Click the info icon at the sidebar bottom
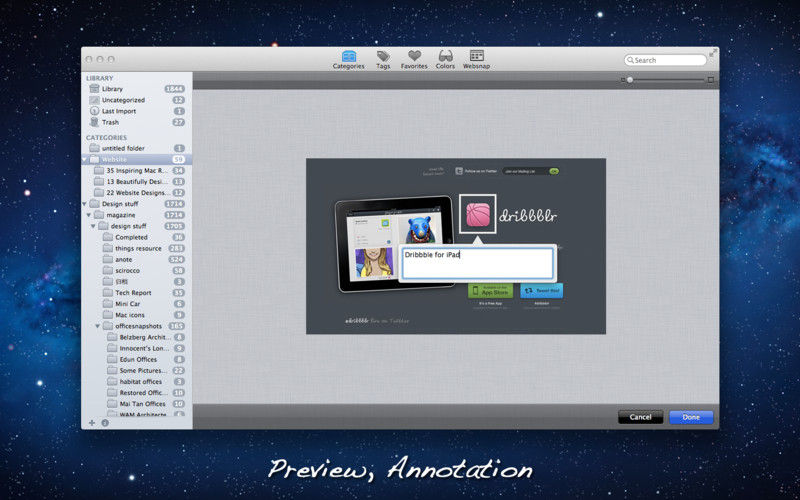The width and height of the screenshot is (800, 500). pos(105,422)
